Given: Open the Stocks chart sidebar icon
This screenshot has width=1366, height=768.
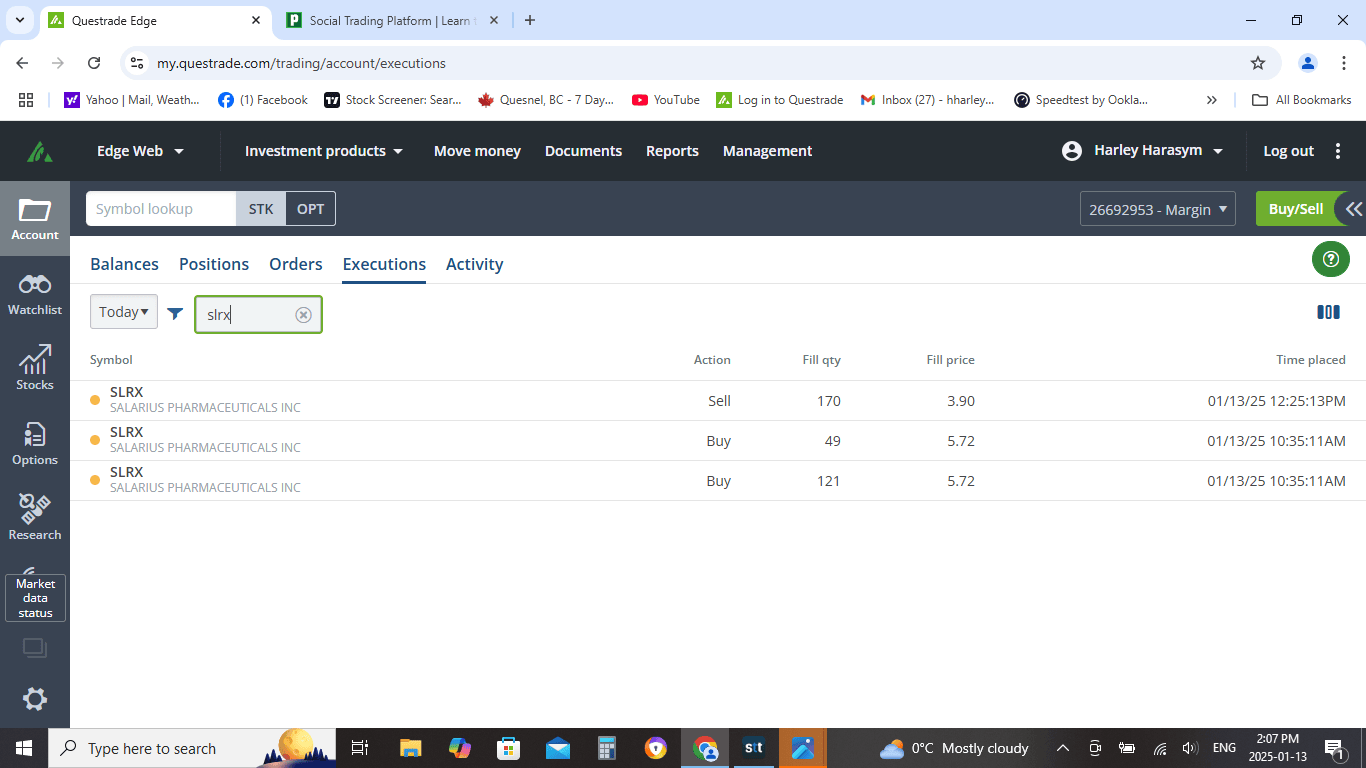Looking at the screenshot, I should point(35,369).
